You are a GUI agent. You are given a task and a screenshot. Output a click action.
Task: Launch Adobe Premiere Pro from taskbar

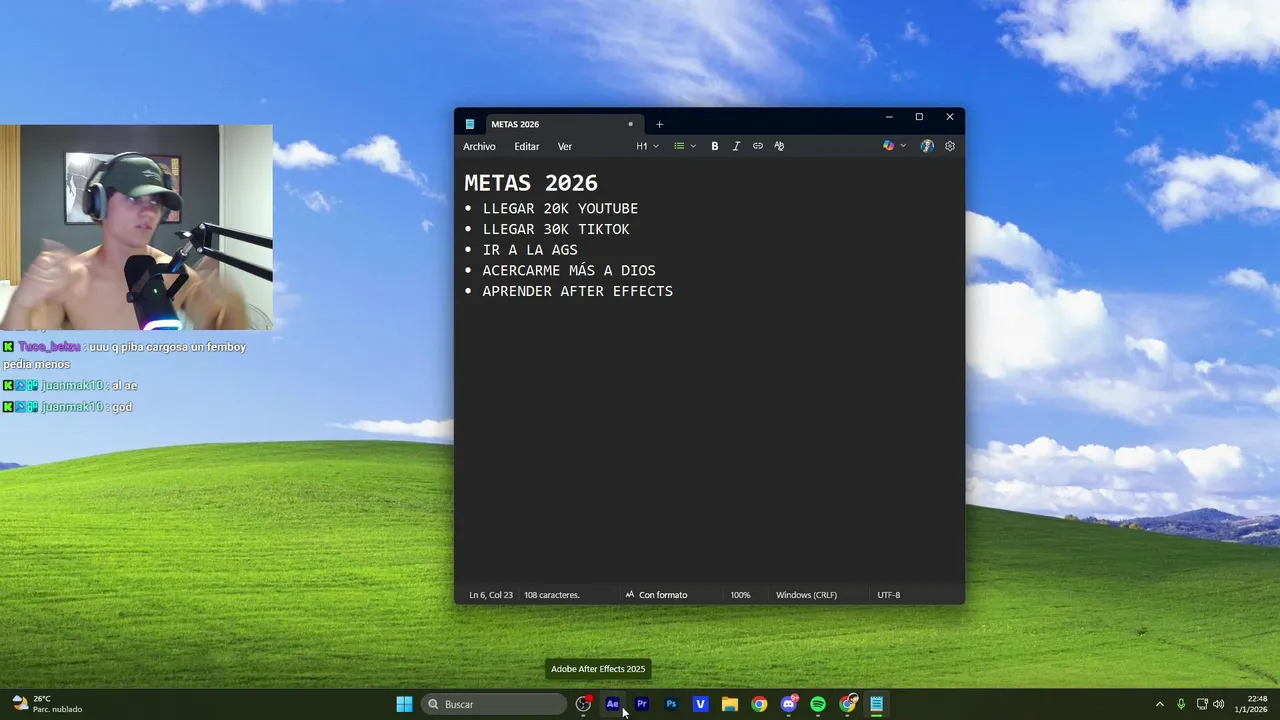coord(642,704)
